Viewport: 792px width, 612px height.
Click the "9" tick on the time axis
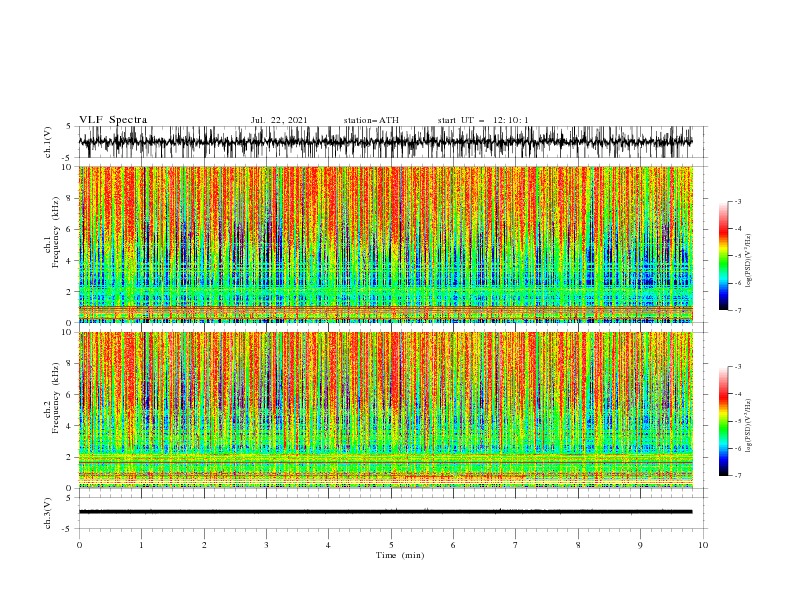coord(640,545)
